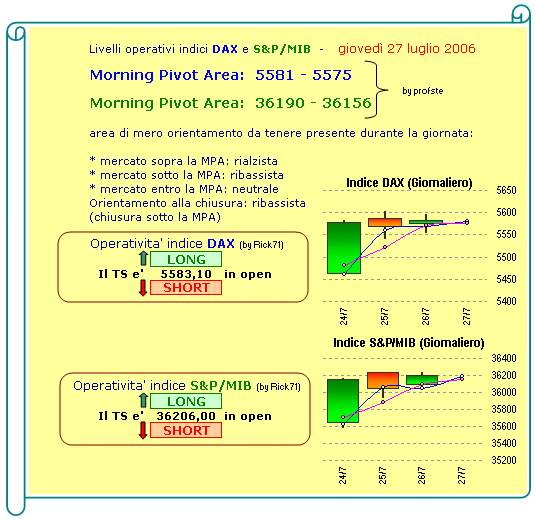
Task: Click the 25/7 orange candle in DAX chart
Action: [x=385, y=222]
